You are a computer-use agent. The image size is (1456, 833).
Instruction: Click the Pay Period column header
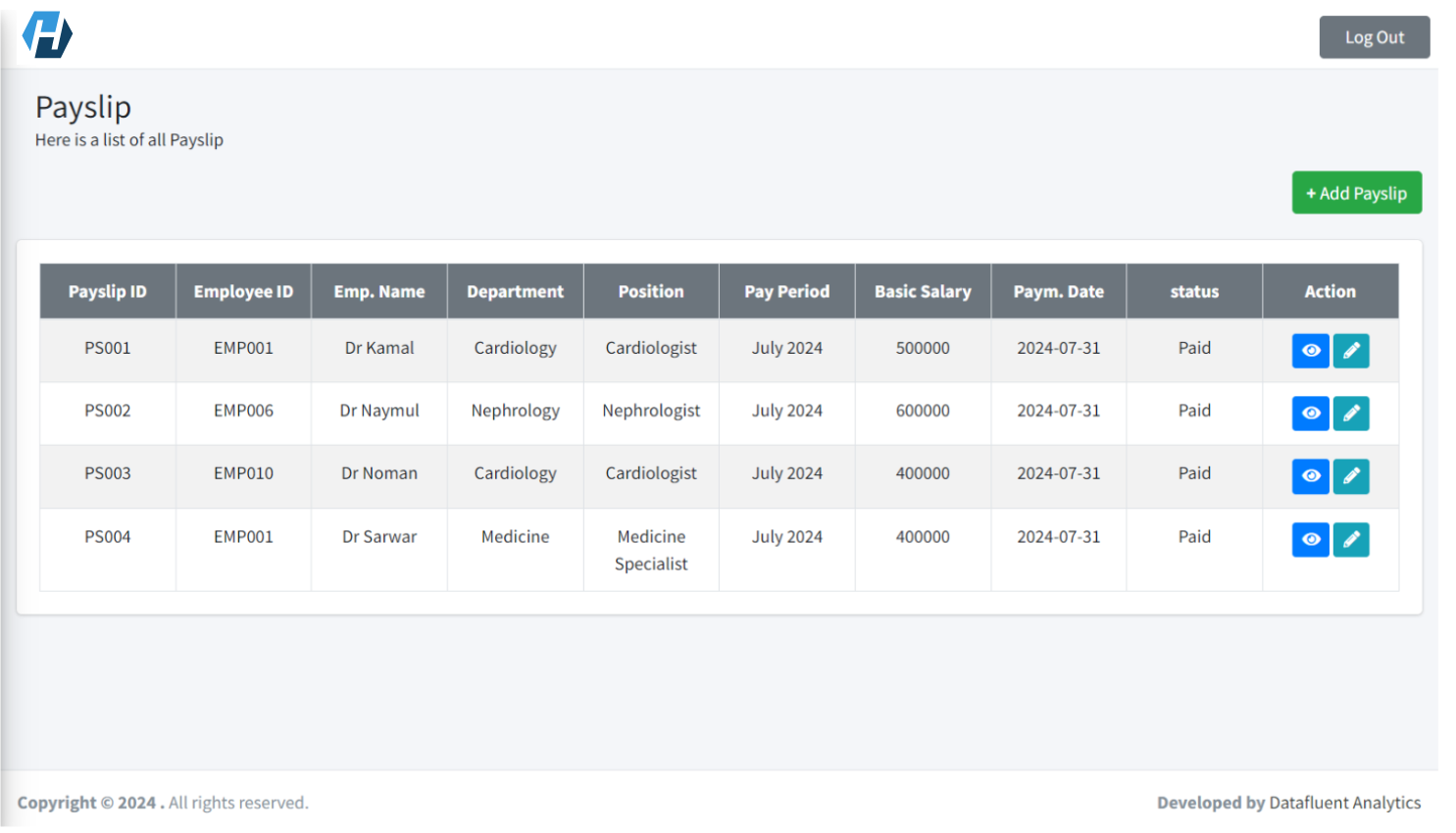[x=786, y=291]
